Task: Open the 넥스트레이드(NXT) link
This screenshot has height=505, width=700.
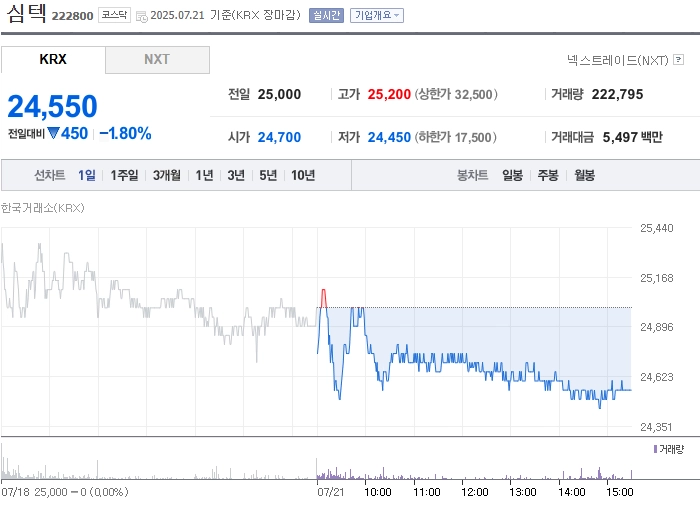Action: tap(618, 60)
